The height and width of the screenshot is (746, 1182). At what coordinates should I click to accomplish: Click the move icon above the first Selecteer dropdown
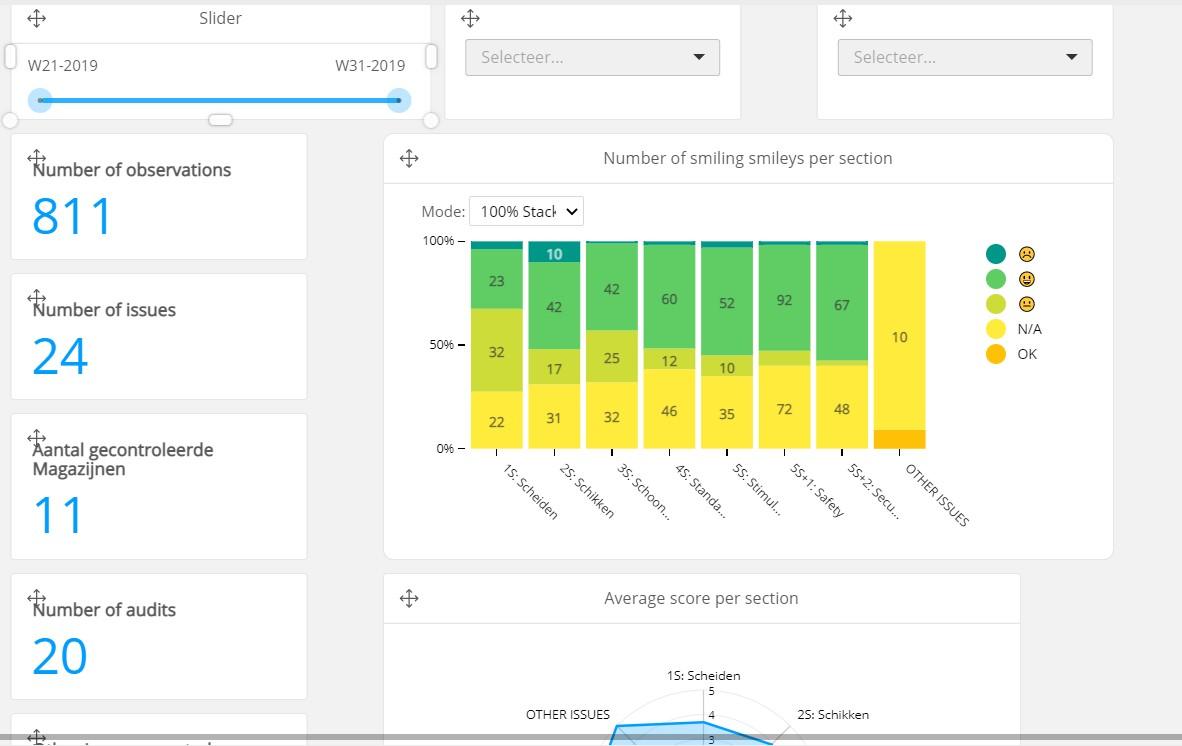tap(470, 18)
